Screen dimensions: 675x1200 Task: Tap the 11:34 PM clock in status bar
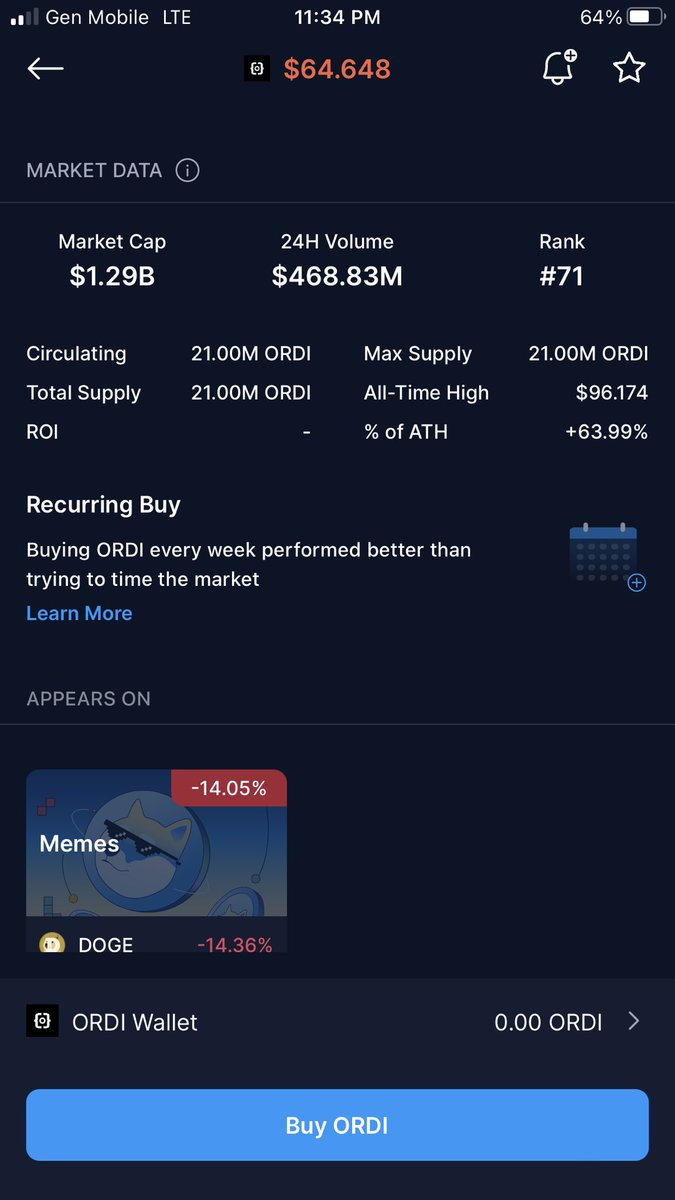pos(337,17)
